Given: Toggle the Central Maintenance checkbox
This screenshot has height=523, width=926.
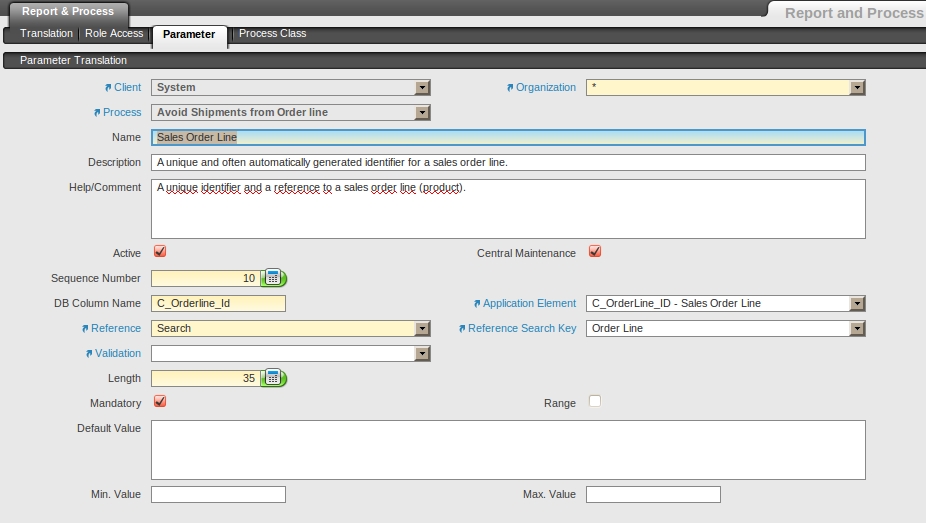Looking at the screenshot, I should [595, 251].
